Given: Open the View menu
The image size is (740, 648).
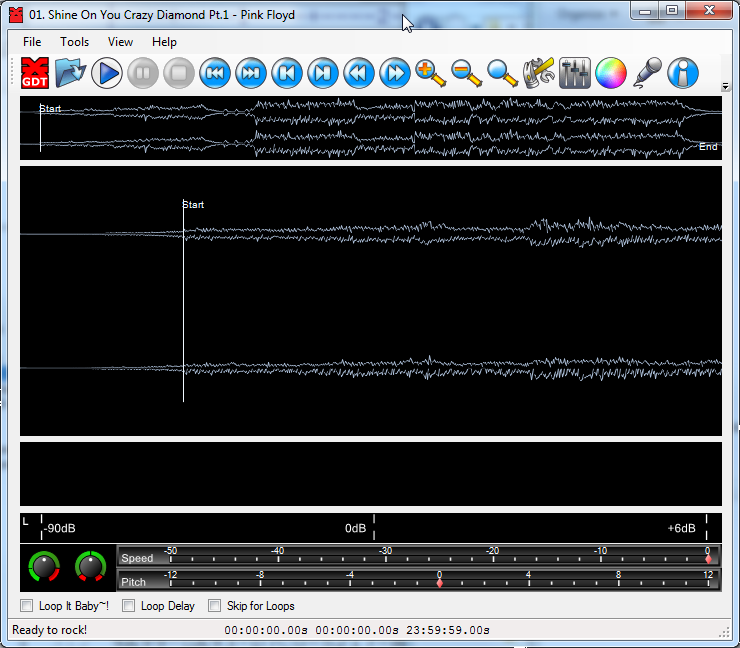Looking at the screenshot, I should [x=120, y=42].
